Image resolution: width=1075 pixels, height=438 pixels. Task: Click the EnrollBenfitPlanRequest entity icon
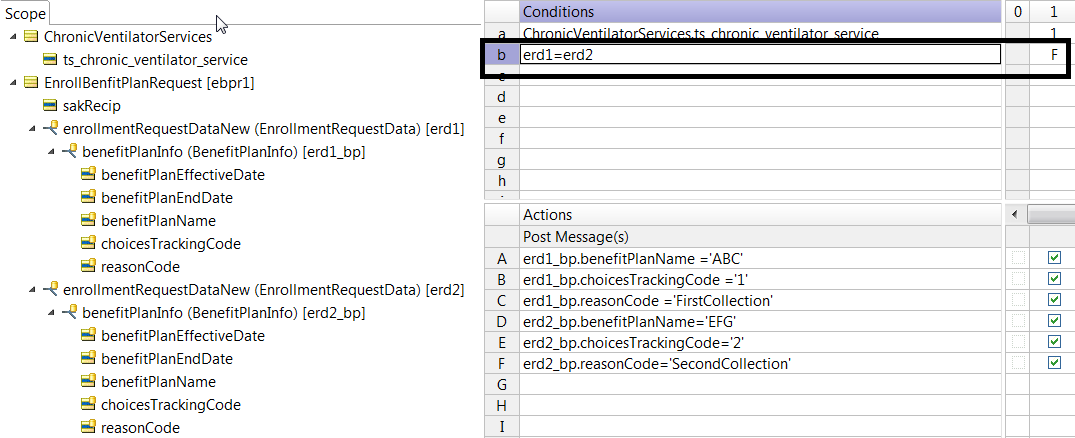(31, 83)
